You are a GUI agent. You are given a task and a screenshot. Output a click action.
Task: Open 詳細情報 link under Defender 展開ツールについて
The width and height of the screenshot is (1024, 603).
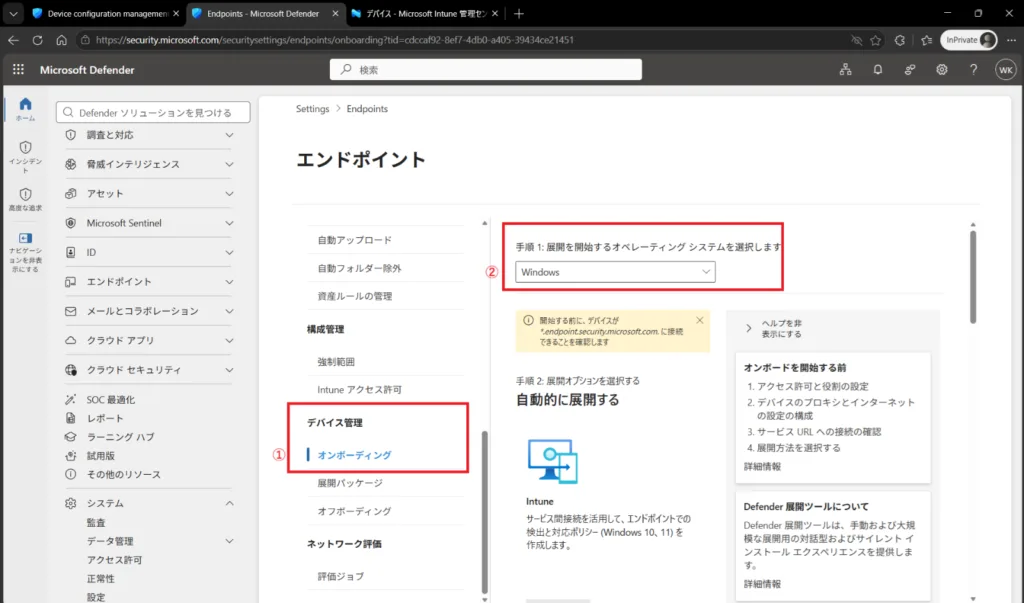coord(762,584)
